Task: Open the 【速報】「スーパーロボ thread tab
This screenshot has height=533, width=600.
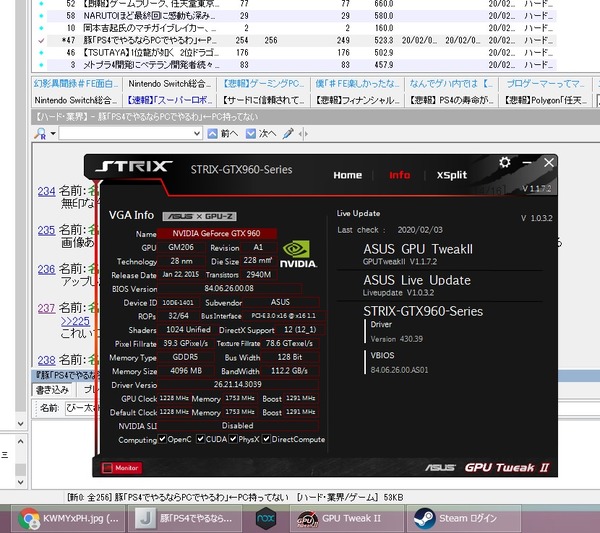Action: pos(169,100)
